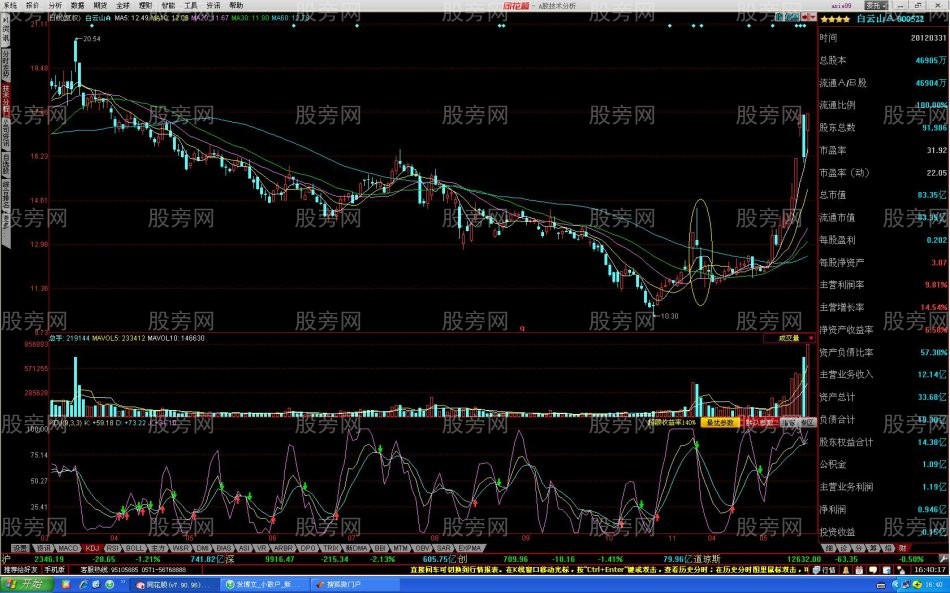Click the wrench settings icon
Viewport: 950px width, 593px height.
click(943, 559)
